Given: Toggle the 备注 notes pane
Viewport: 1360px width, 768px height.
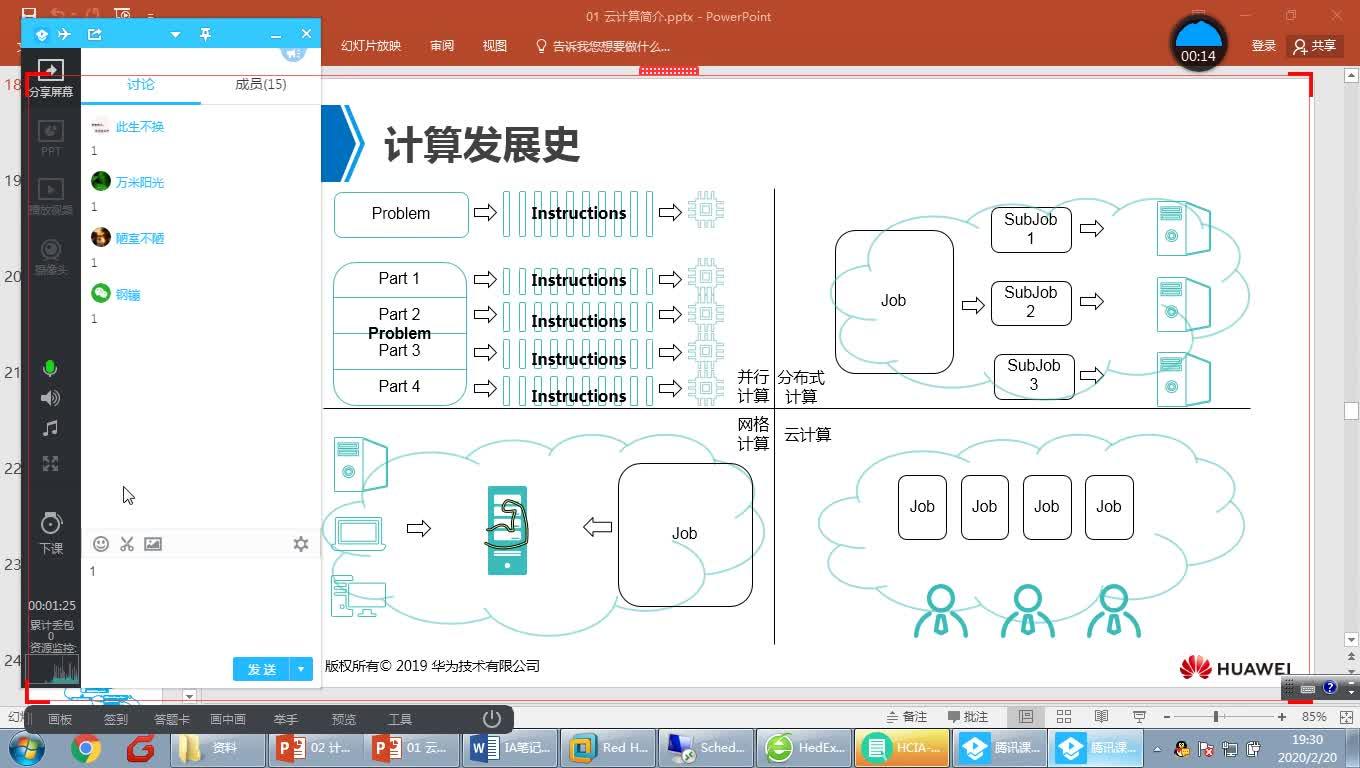Looking at the screenshot, I should tap(908, 717).
